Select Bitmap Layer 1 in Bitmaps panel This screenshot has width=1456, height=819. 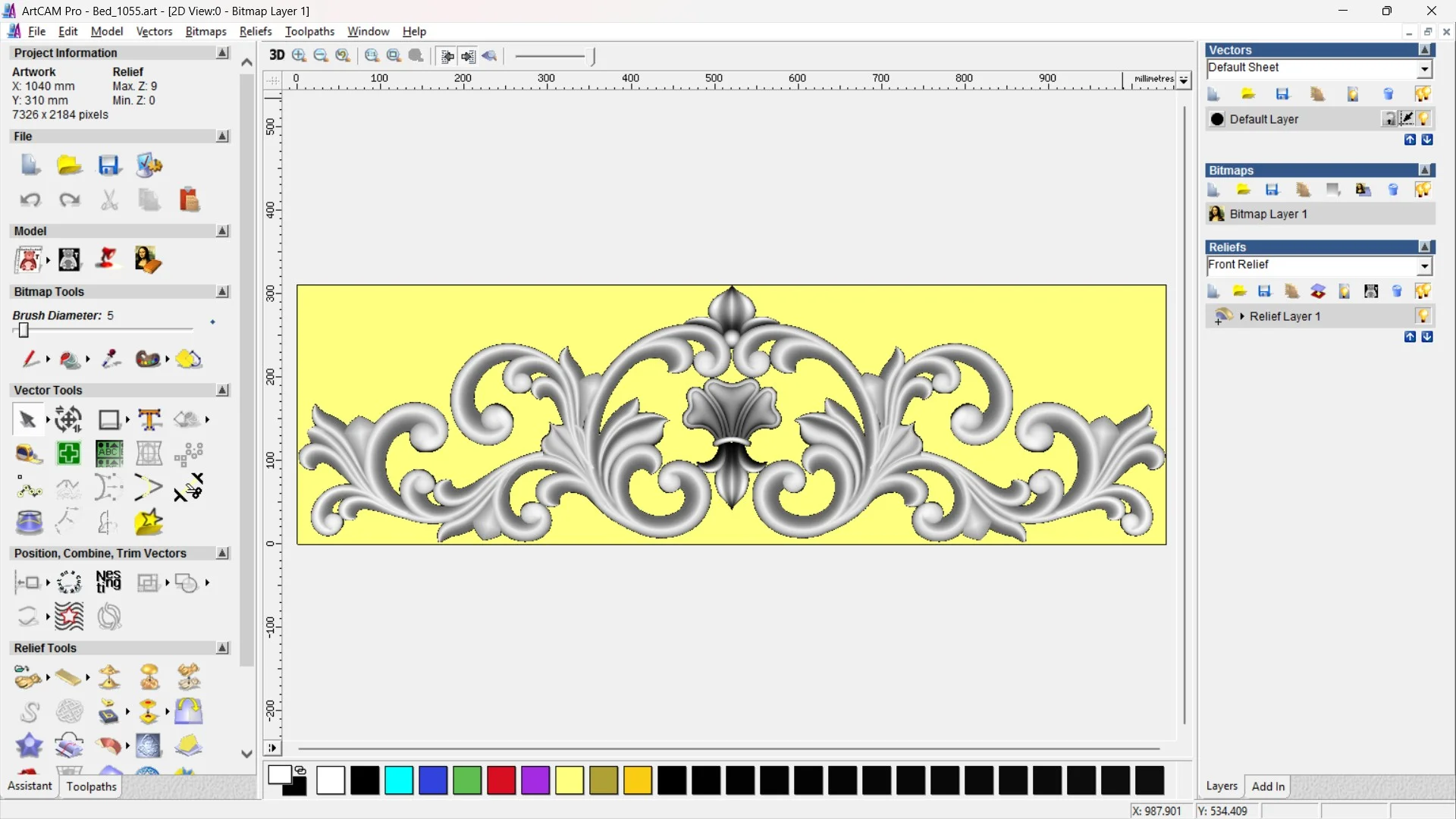coord(1268,214)
